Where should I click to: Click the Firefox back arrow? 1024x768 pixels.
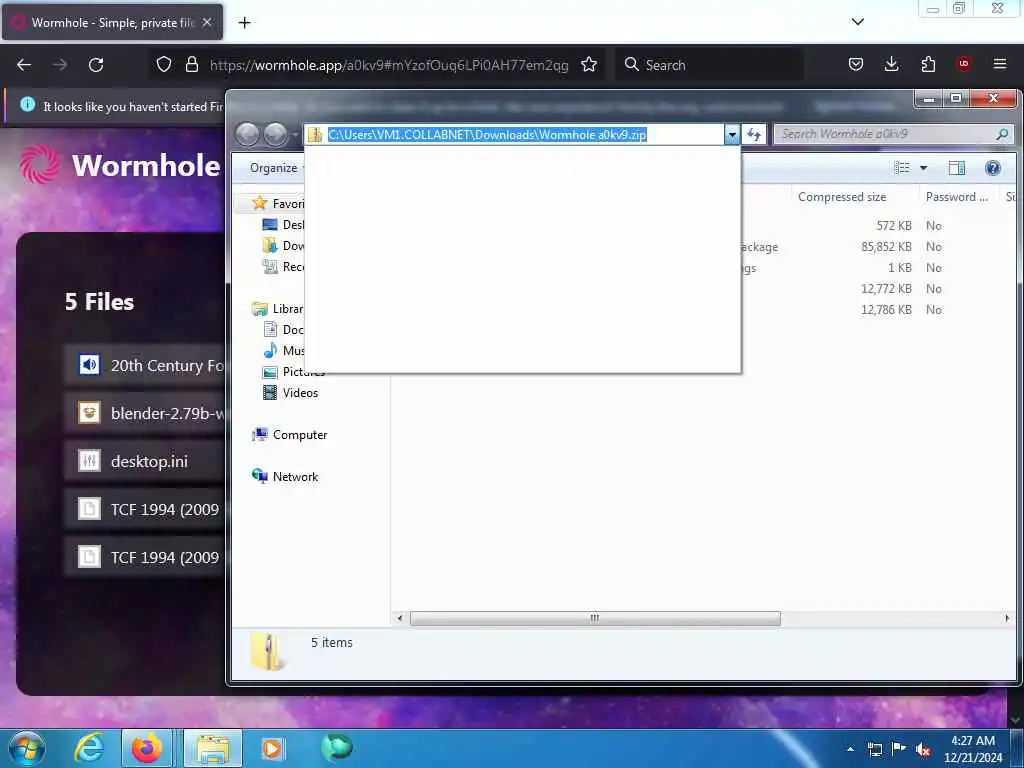coord(24,65)
